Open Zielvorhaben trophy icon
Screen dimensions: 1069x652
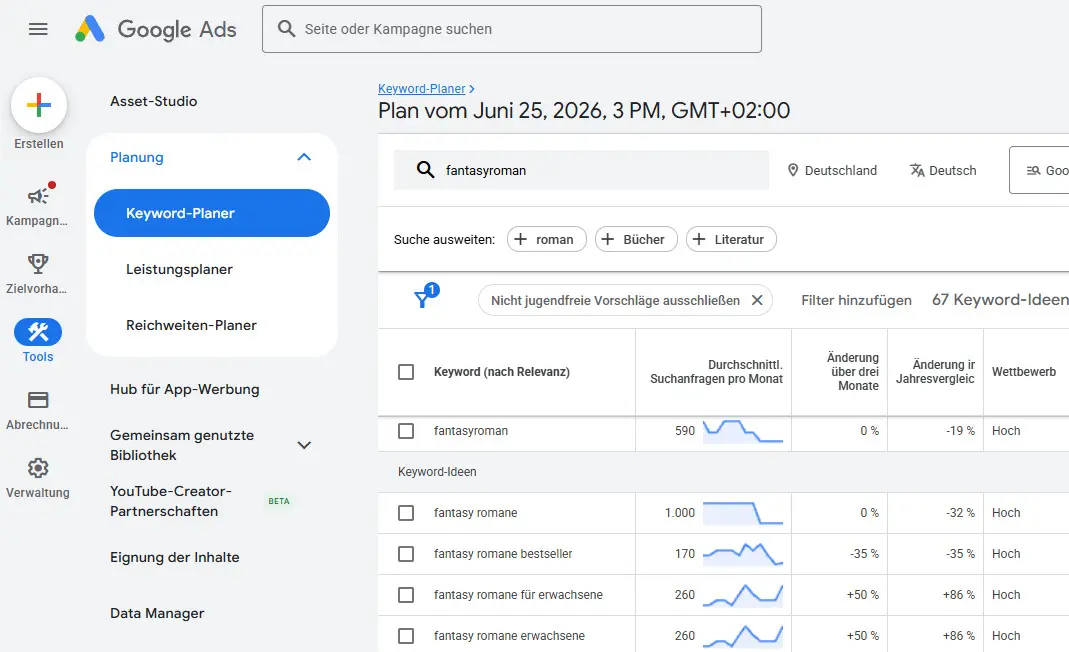[38, 263]
